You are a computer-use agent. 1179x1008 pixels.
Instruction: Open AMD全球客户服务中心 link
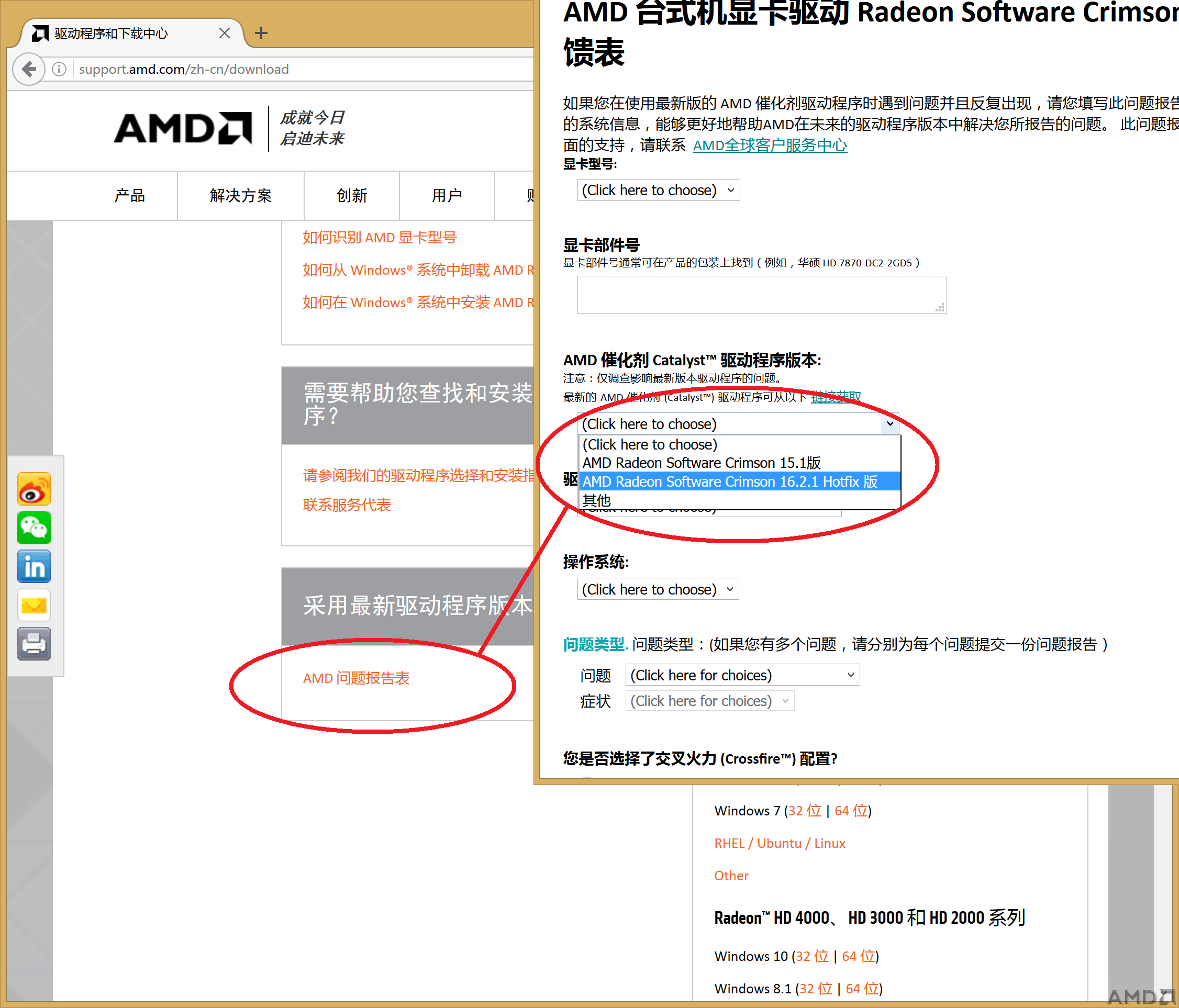[x=770, y=145]
